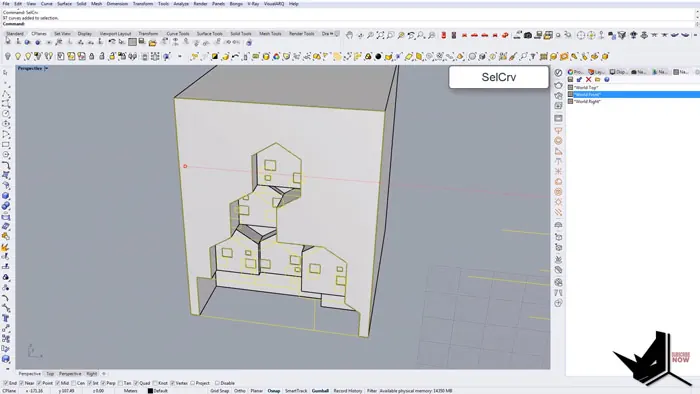Viewport: 700px width, 394px height.
Task: Toggle SmartTrack in status bar
Action: (x=296, y=391)
